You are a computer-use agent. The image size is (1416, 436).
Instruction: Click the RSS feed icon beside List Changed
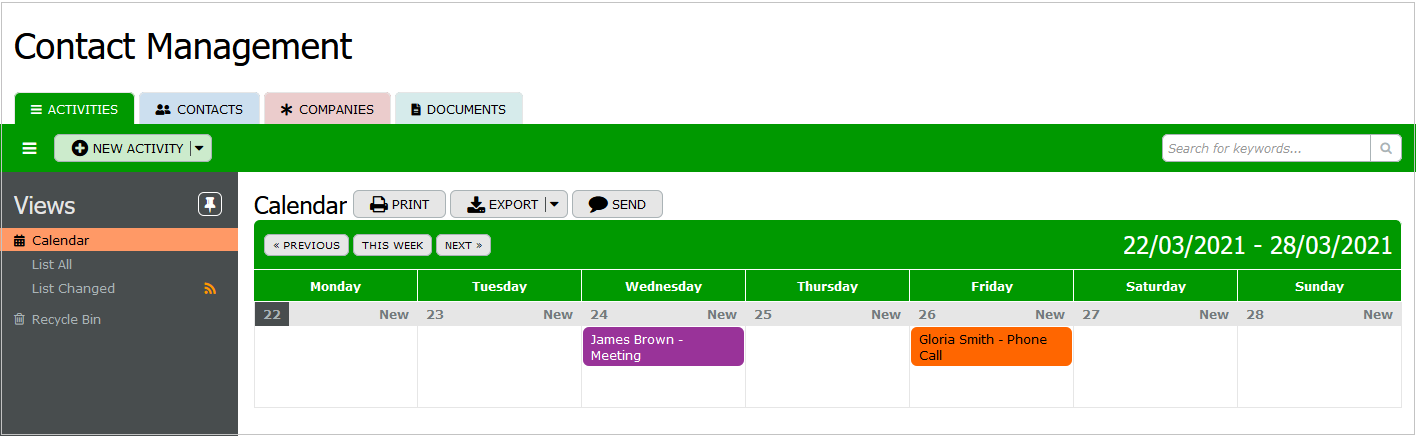(210, 288)
